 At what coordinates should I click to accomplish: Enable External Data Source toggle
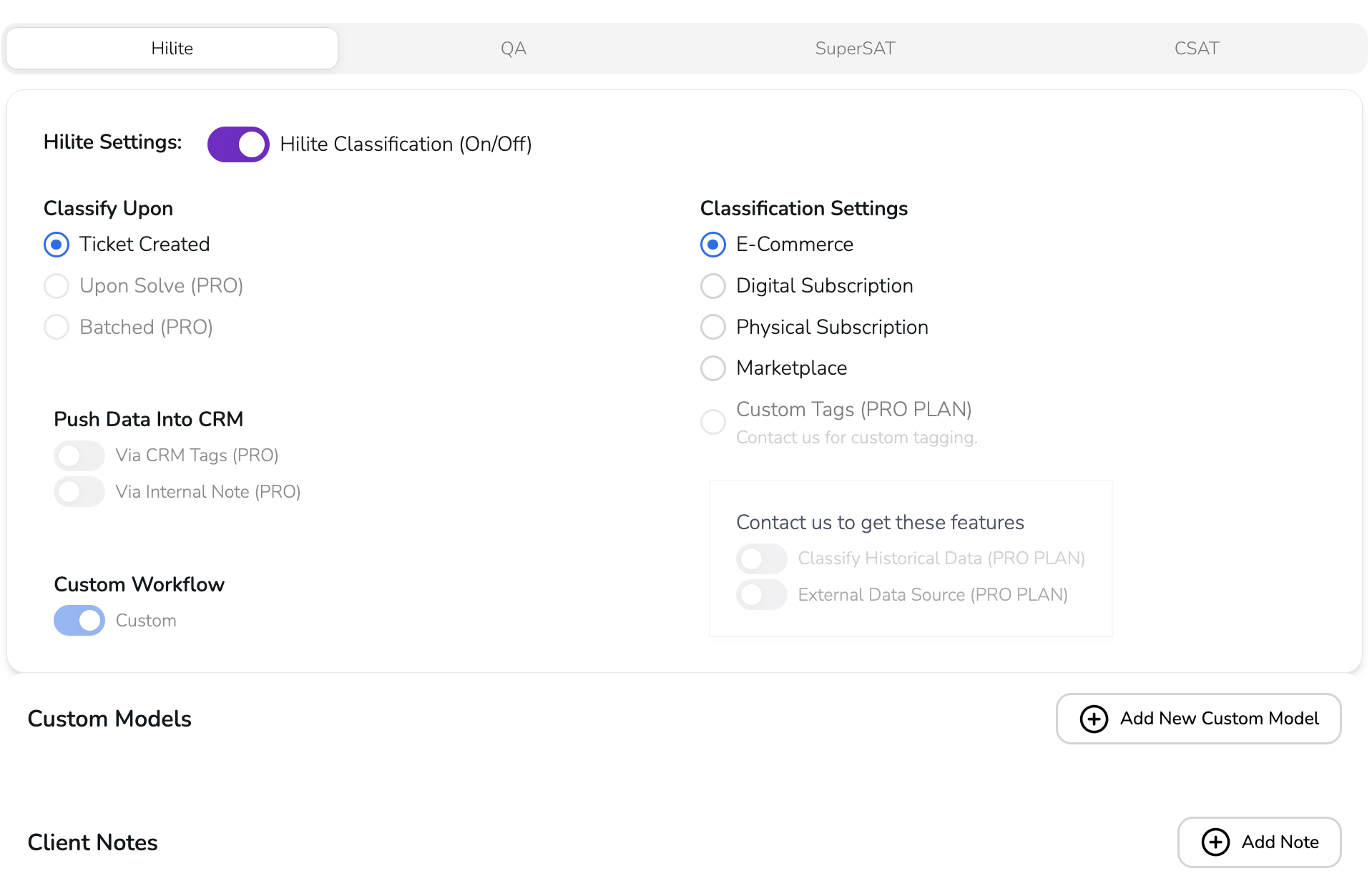click(x=762, y=595)
